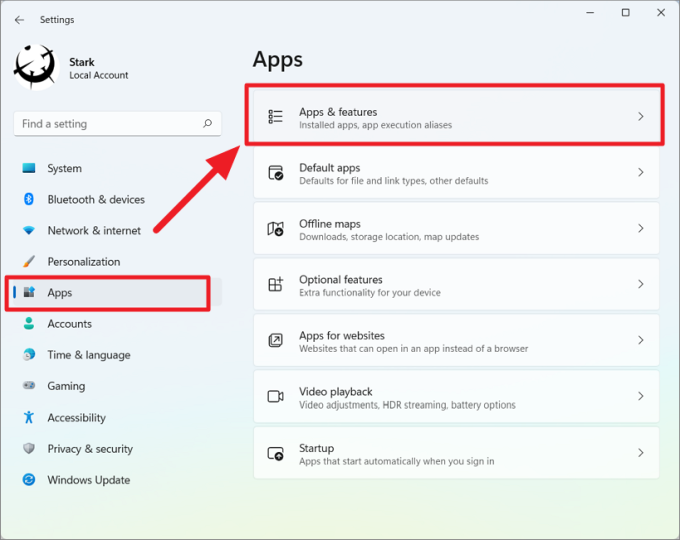Image resolution: width=680 pixels, height=540 pixels.
Task: Expand Offline maps chevron arrow
Action: coord(641,229)
